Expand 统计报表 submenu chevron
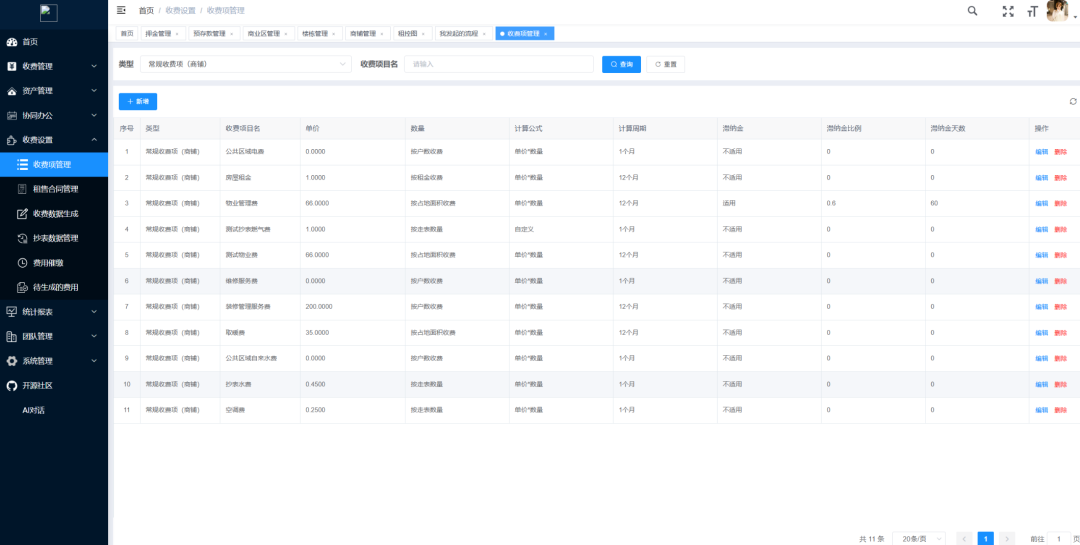1080x545 pixels. point(94,312)
